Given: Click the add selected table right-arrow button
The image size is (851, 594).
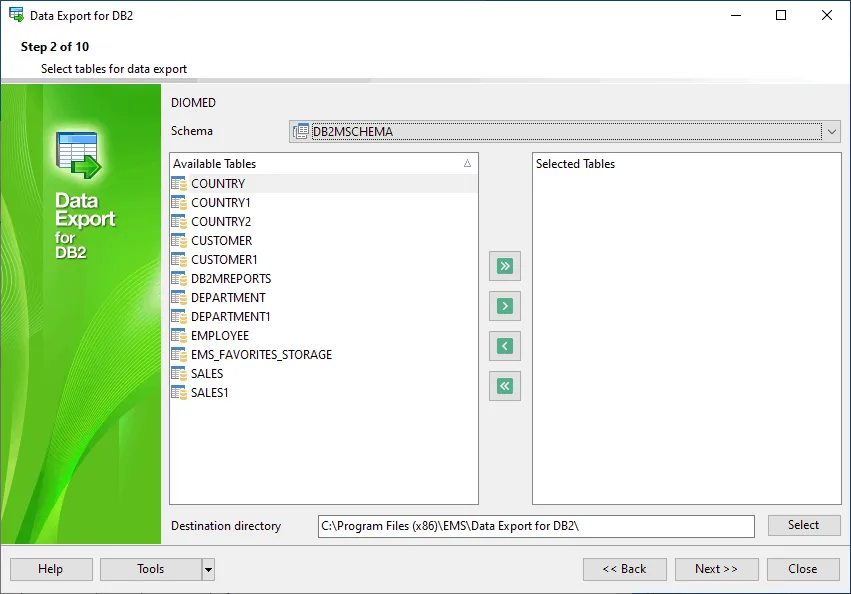Looking at the screenshot, I should pos(505,306).
